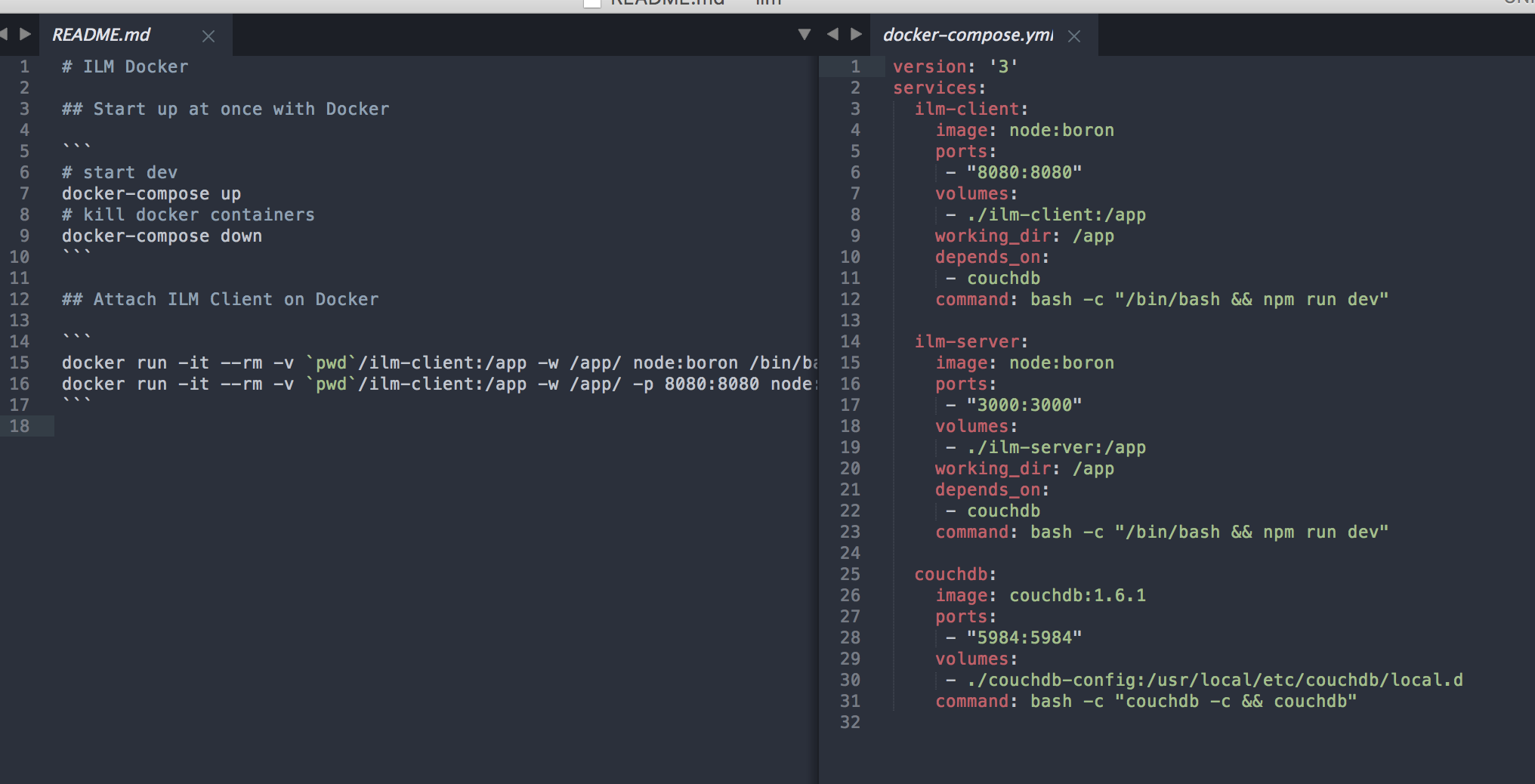Click the "8080:8080" port mapping
1535x784 pixels.
(x=1024, y=172)
